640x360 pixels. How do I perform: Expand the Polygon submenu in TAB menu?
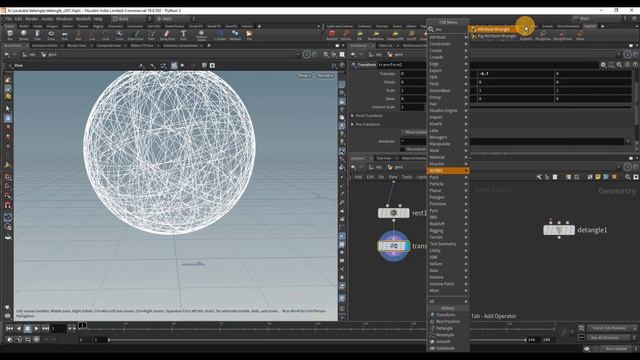(x=448, y=197)
